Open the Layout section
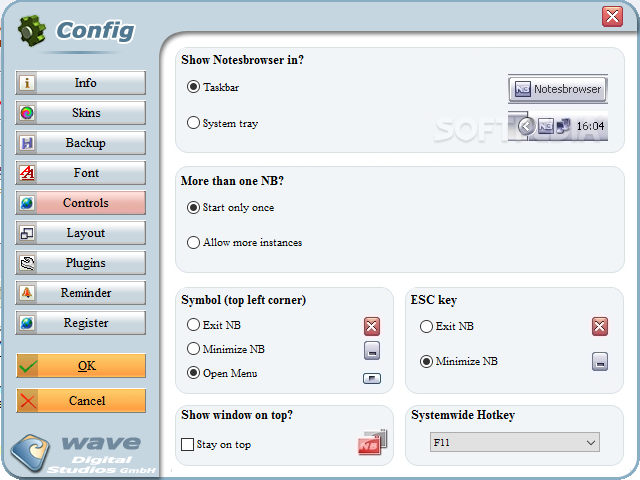This screenshot has width=640, height=480. (80, 233)
